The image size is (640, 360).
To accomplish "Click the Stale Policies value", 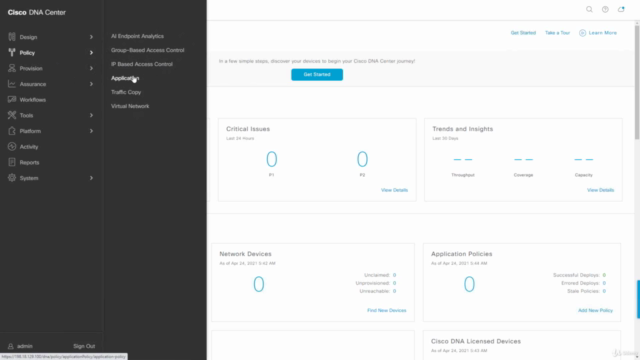I will 604,291.
